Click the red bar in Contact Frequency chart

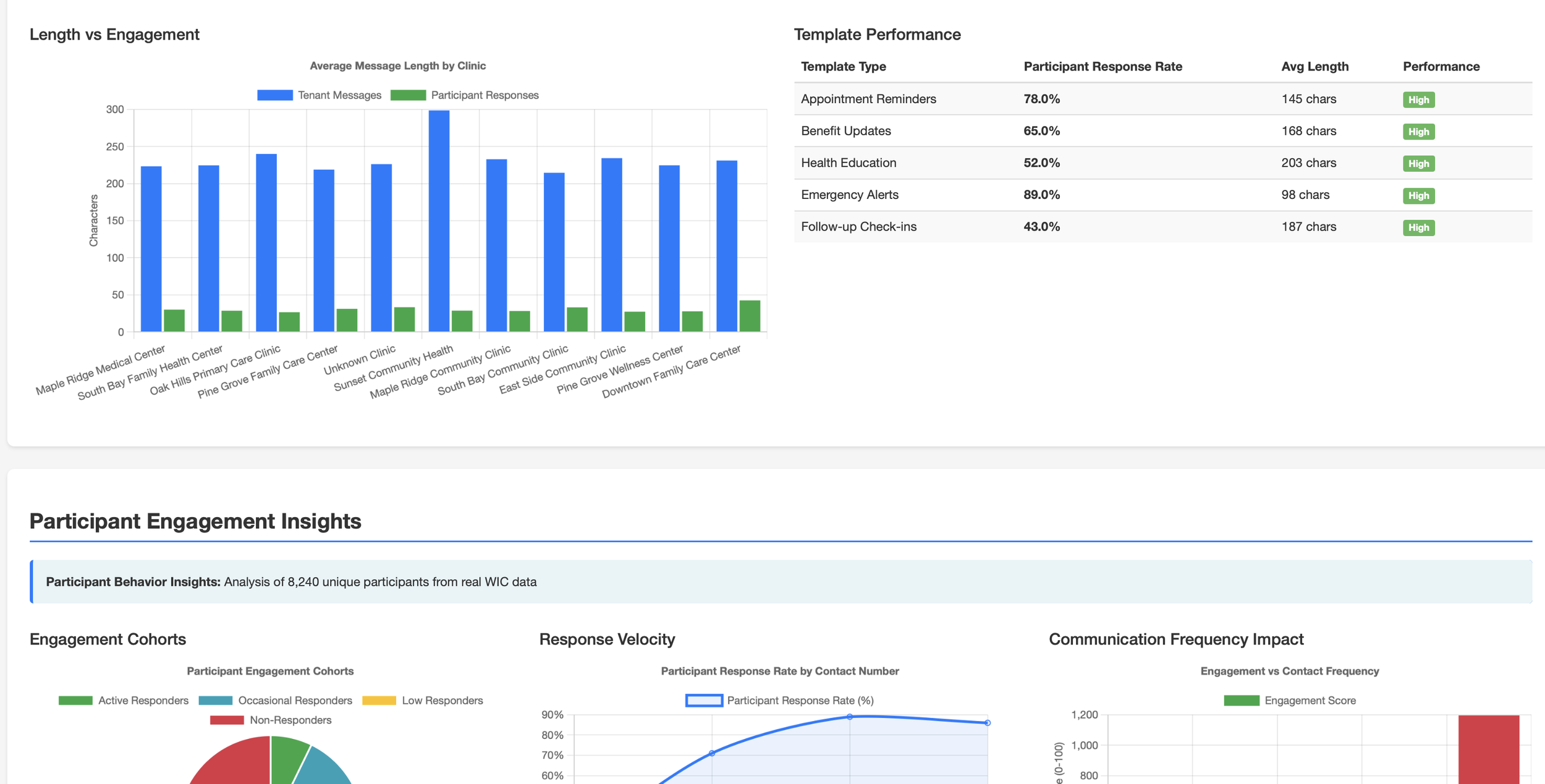[1488, 749]
